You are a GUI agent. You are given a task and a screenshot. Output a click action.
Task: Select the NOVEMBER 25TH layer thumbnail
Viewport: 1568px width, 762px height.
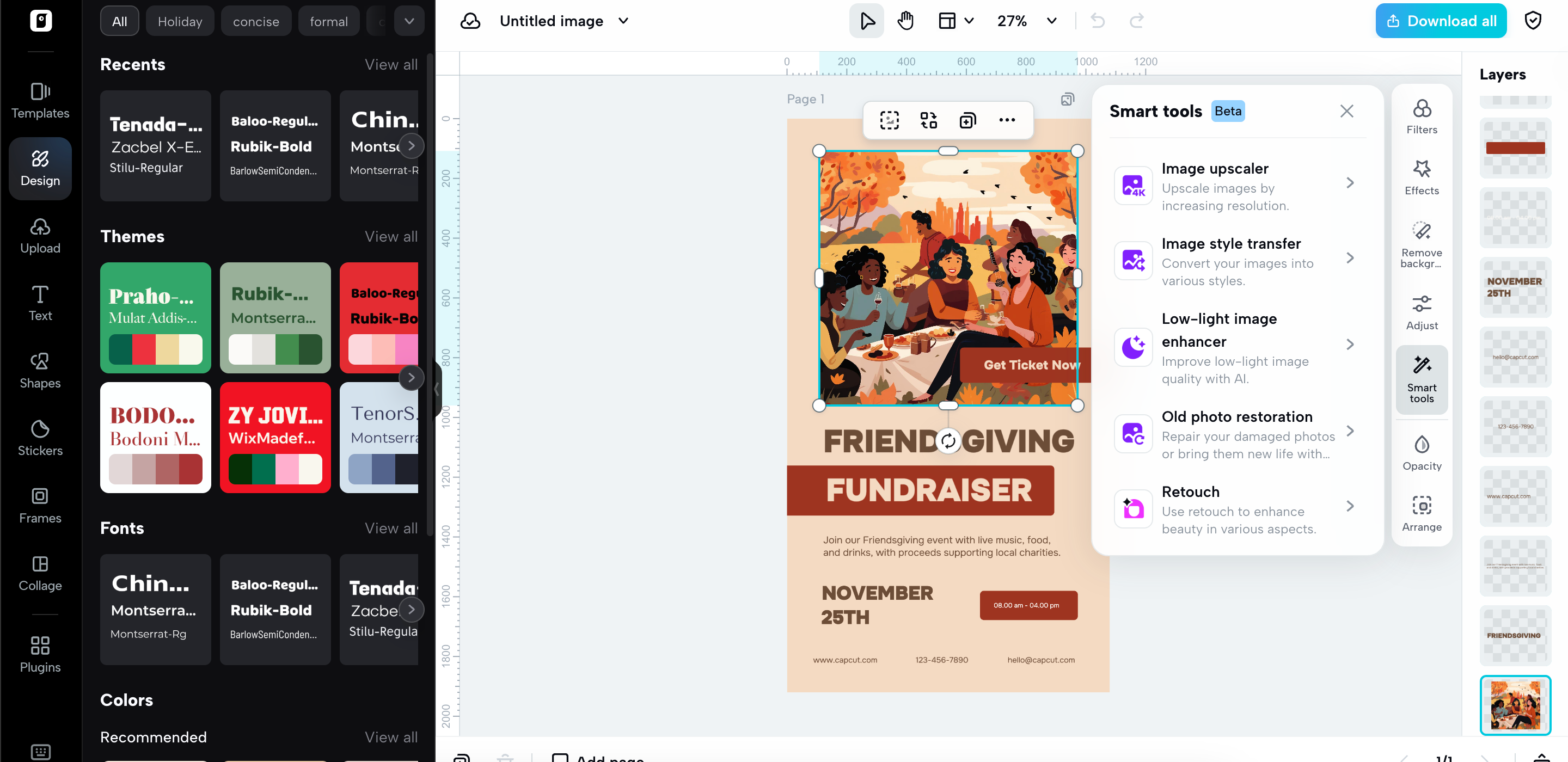tap(1515, 287)
